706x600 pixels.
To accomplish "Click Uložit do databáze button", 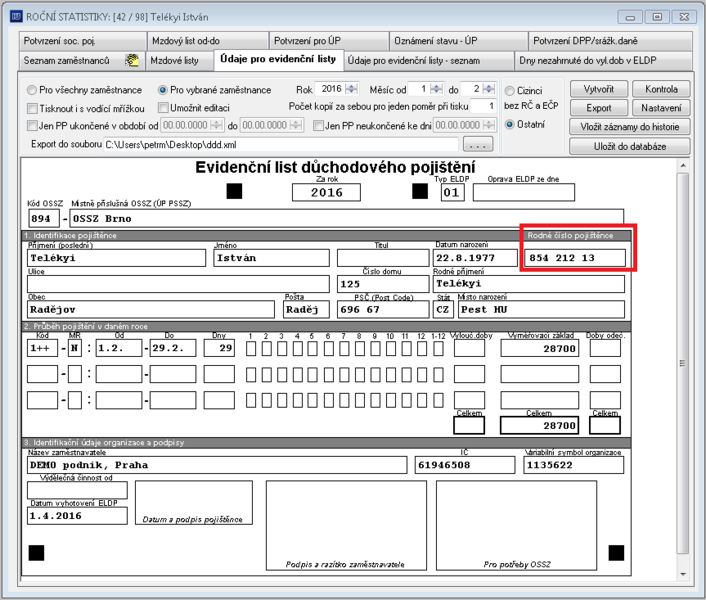I will (629, 146).
